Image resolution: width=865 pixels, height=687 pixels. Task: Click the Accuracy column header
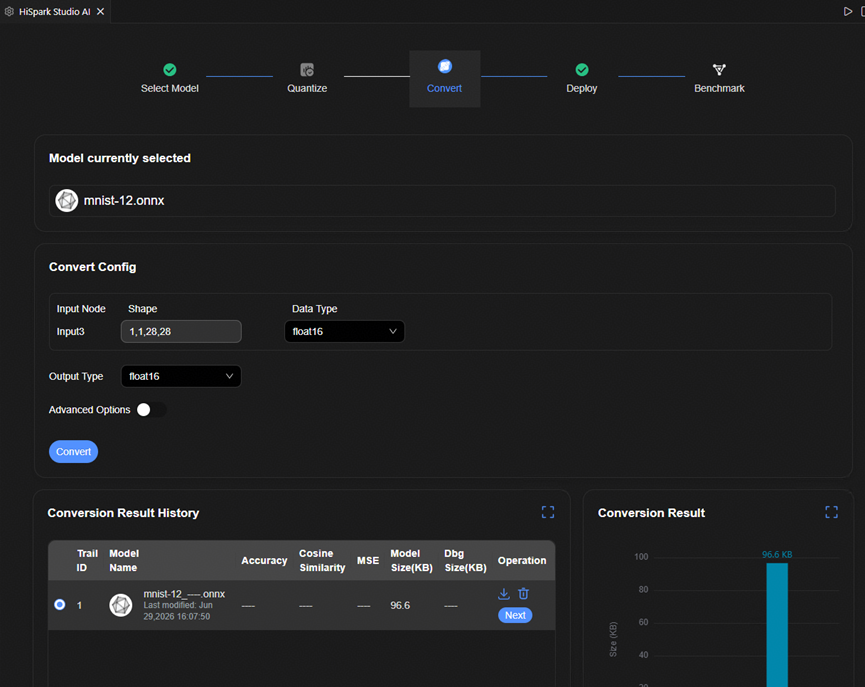coord(264,561)
